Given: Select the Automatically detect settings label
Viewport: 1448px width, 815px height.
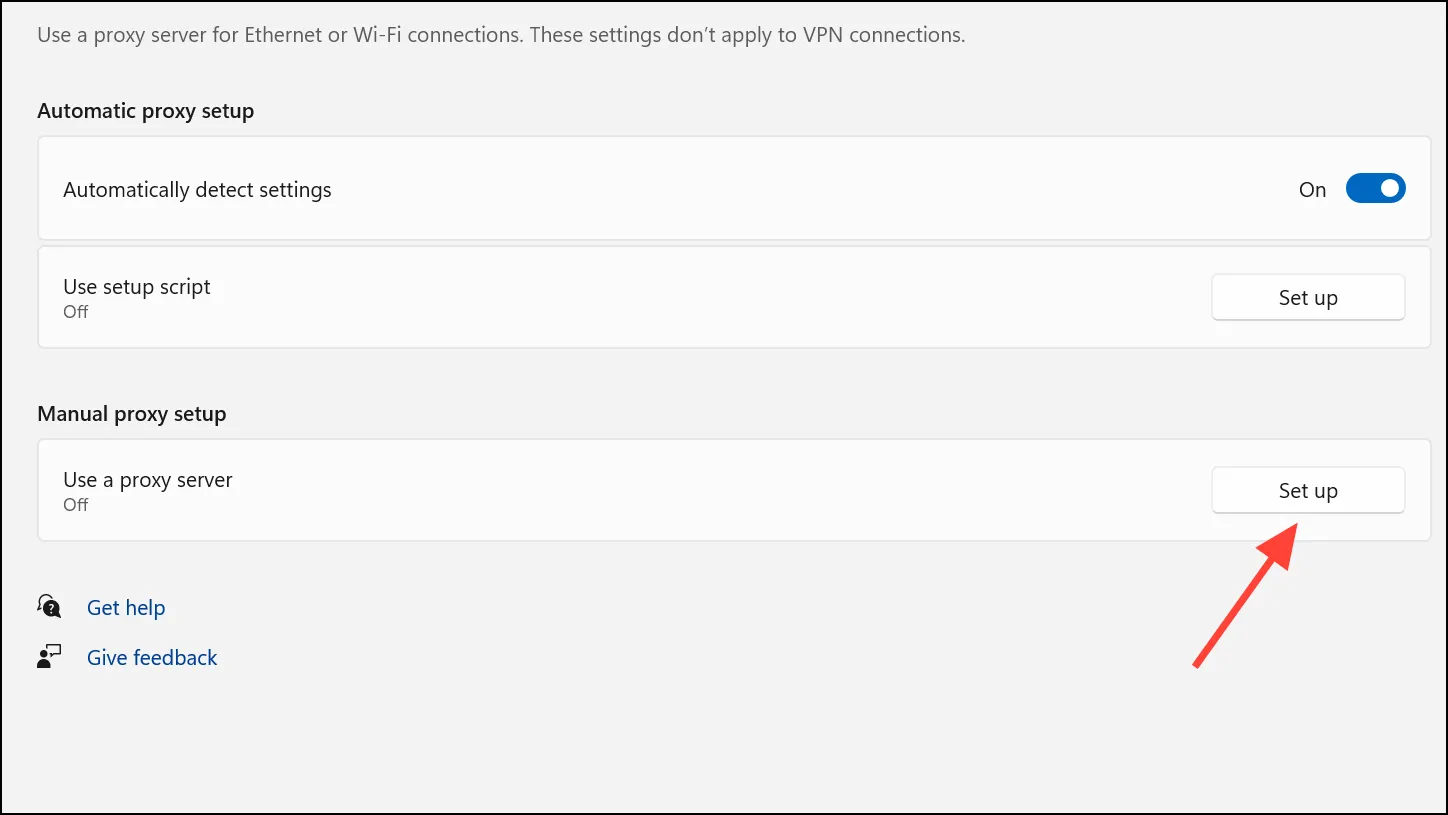Looking at the screenshot, I should pos(197,190).
